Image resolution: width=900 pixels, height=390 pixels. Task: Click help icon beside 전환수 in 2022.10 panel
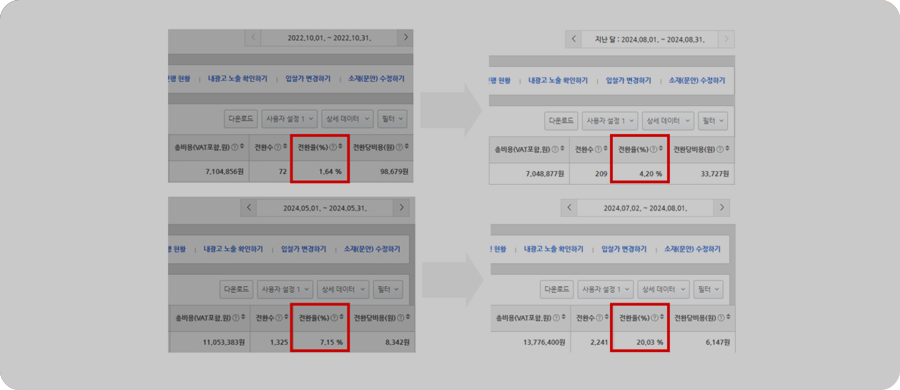pyautogui.click(x=278, y=147)
